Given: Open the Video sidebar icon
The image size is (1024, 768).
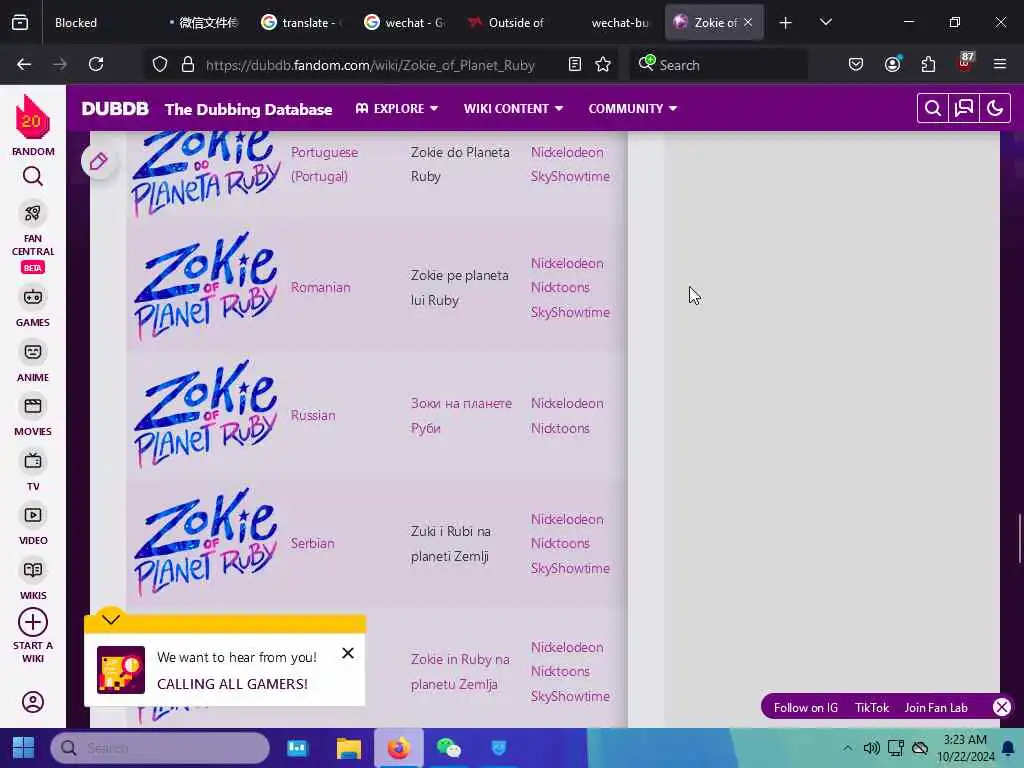Looking at the screenshot, I should pyautogui.click(x=33, y=515).
